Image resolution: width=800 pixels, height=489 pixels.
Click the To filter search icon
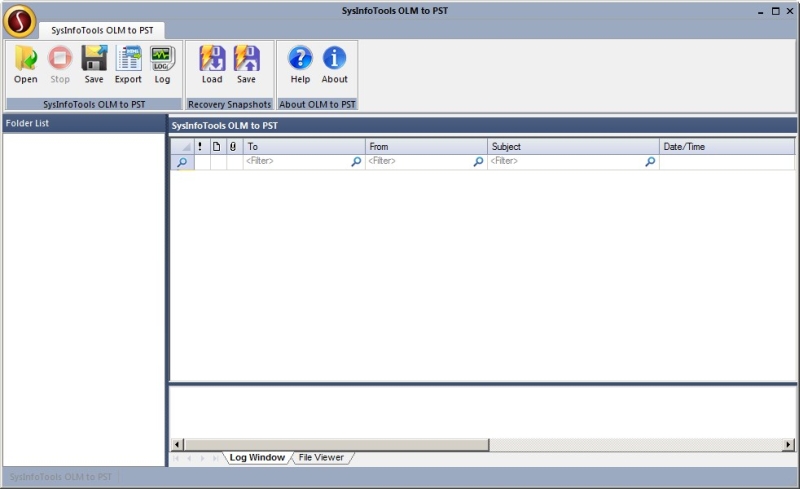(x=356, y=161)
